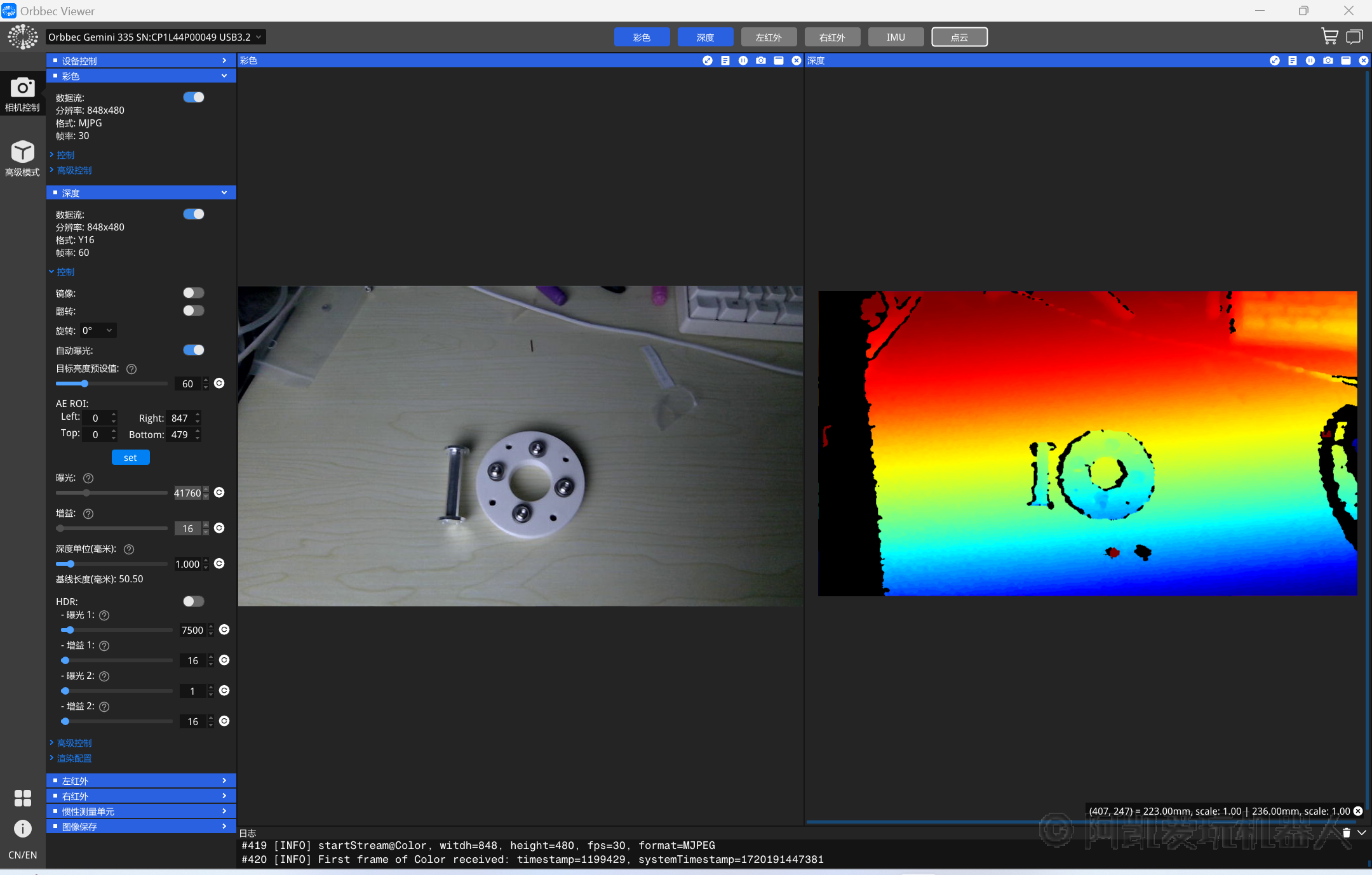This screenshot has width=1372, height=875.
Task: Open the device selection dropdown
Action: coord(156,37)
